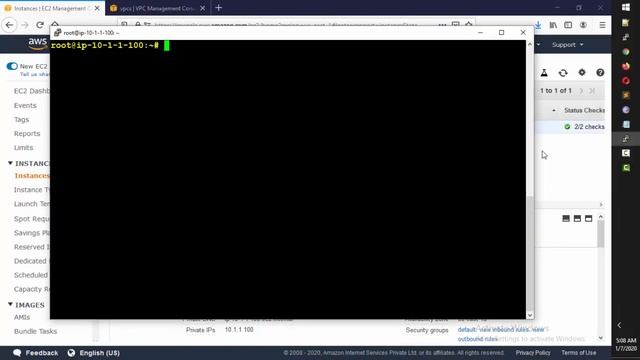
Task: Go back with the browser back arrow
Action: click(9, 25)
